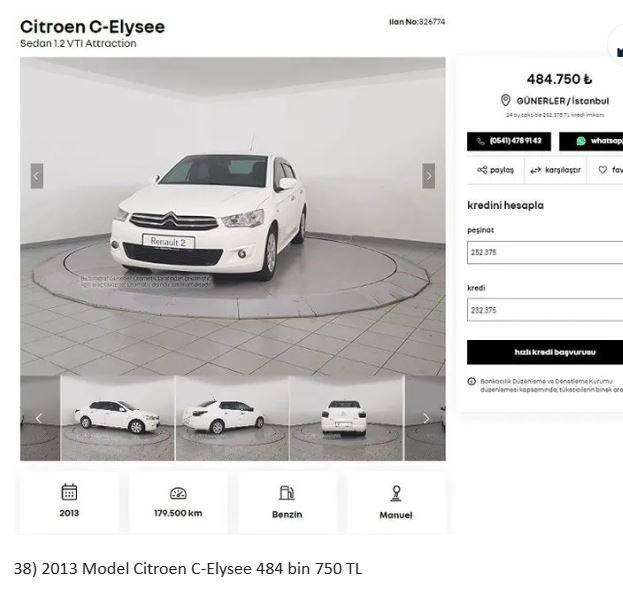This screenshot has height=595, width=623.
Task: Contact the seller through the whatsapp button
Action: (x=591, y=141)
